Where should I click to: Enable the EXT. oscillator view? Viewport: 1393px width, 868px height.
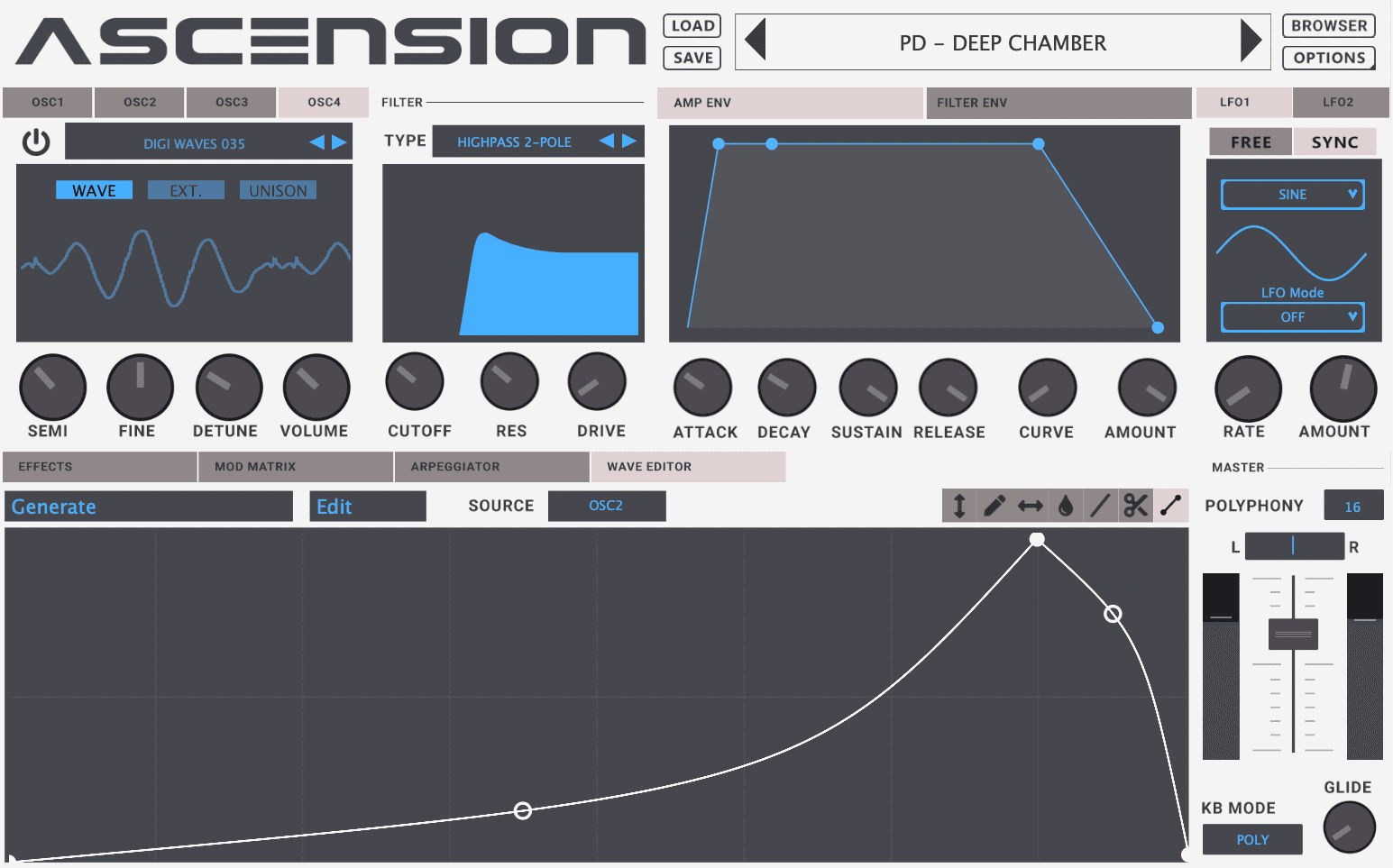(x=186, y=190)
